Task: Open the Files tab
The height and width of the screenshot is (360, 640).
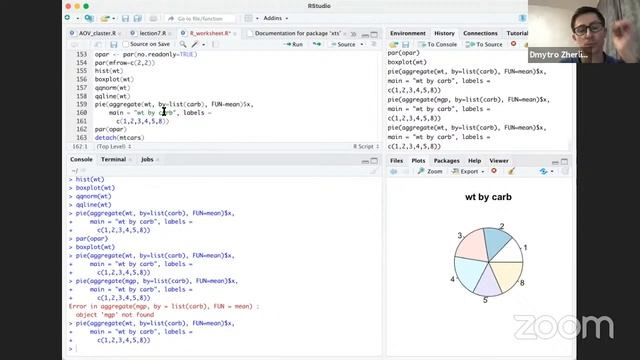Action: pyautogui.click(x=396, y=160)
